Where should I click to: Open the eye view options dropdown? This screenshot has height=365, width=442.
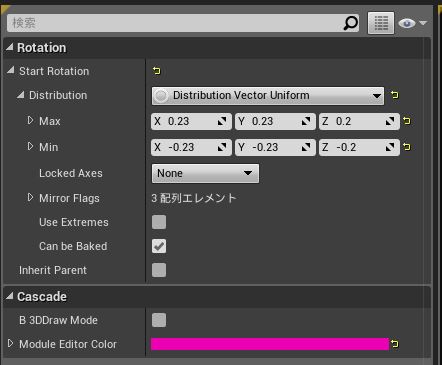[412, 23]
